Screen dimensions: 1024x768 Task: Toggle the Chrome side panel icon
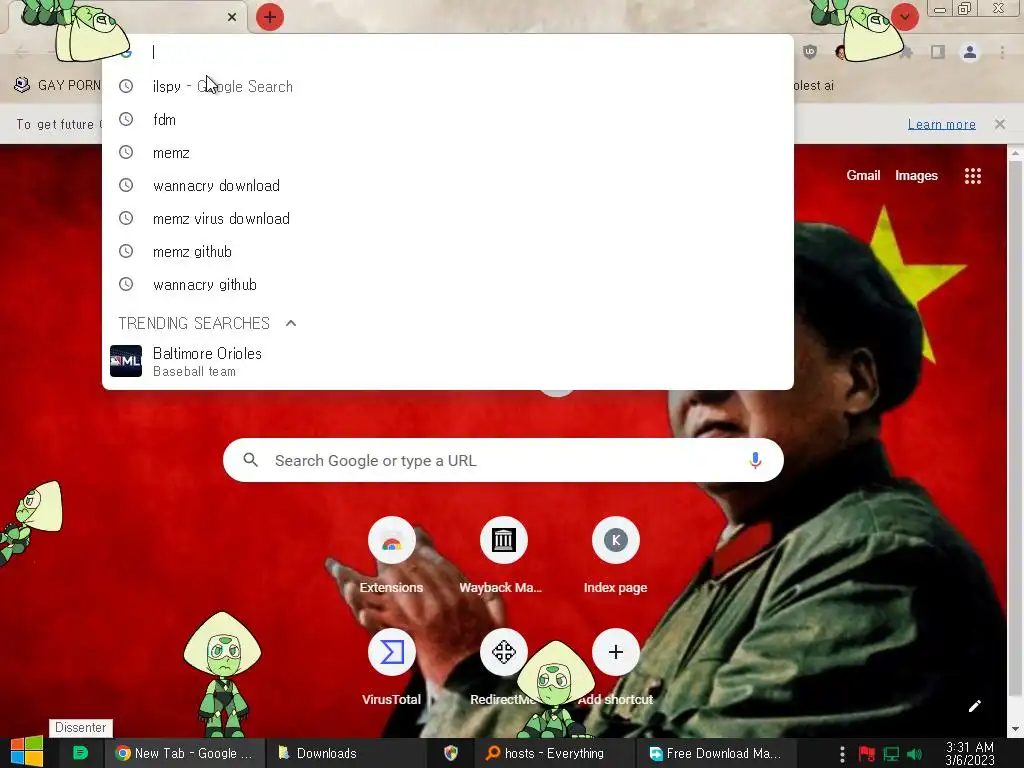[938, 52]
